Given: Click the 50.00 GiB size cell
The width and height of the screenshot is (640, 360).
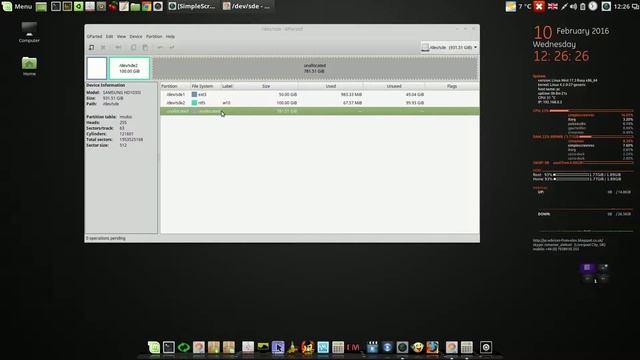Looking at the screenshot, I should pyautogui.click(x=287, y=94).
